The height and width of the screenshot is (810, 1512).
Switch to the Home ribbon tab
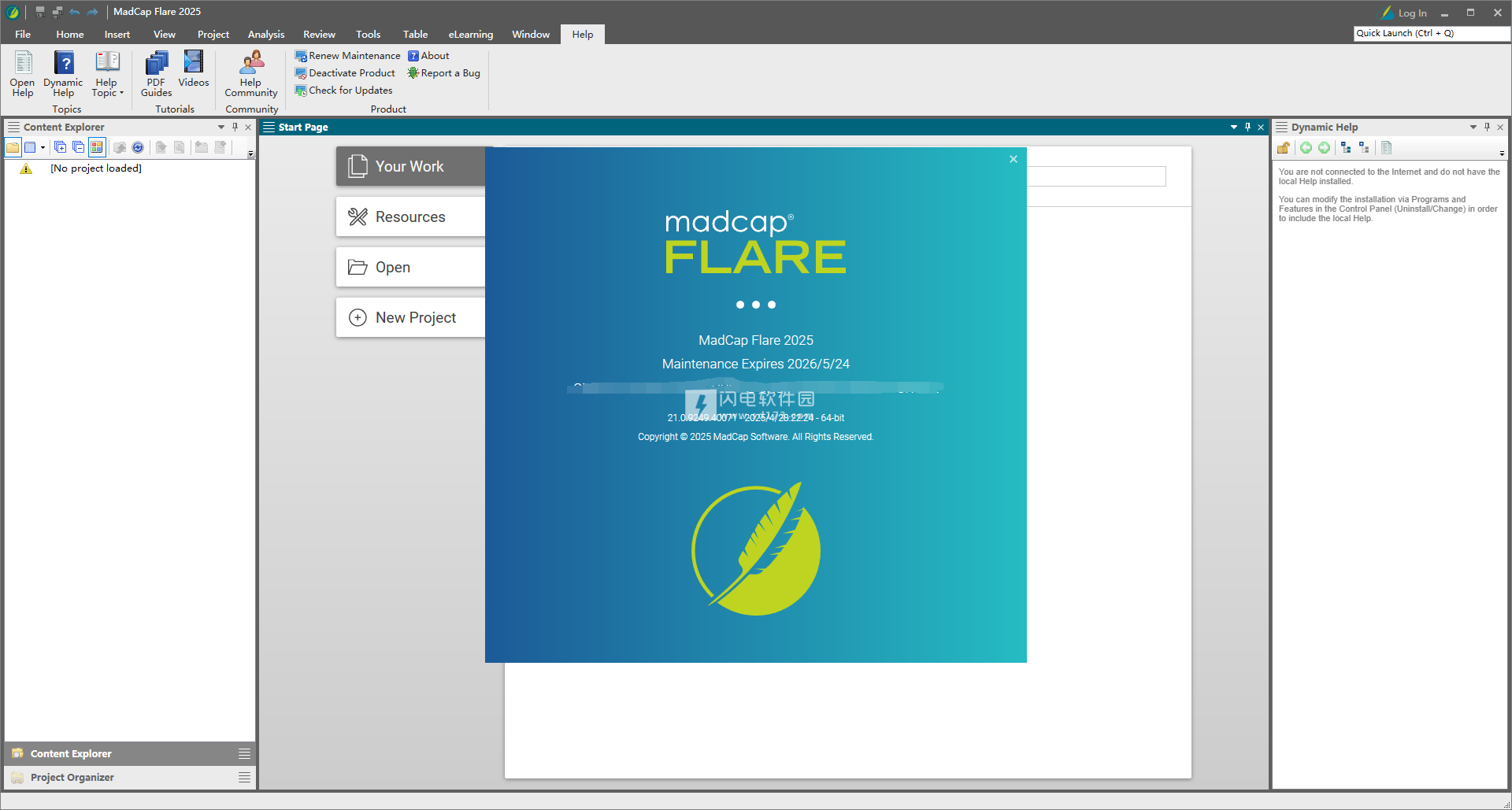click(x=70, y=35)
